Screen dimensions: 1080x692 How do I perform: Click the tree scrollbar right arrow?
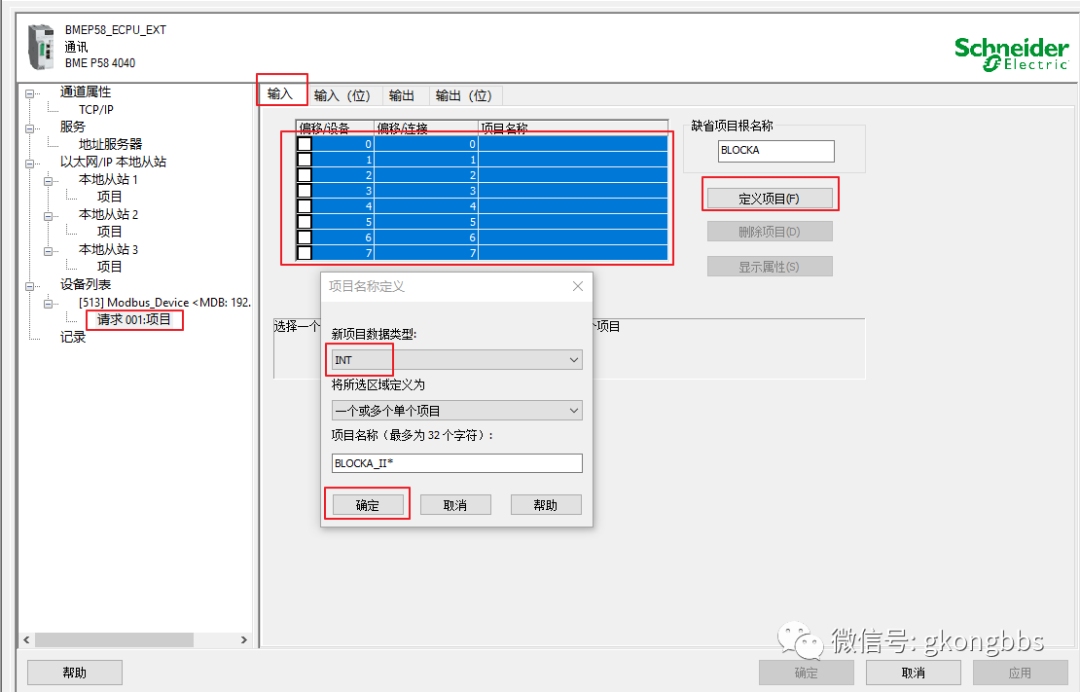(x=244, y=640)
